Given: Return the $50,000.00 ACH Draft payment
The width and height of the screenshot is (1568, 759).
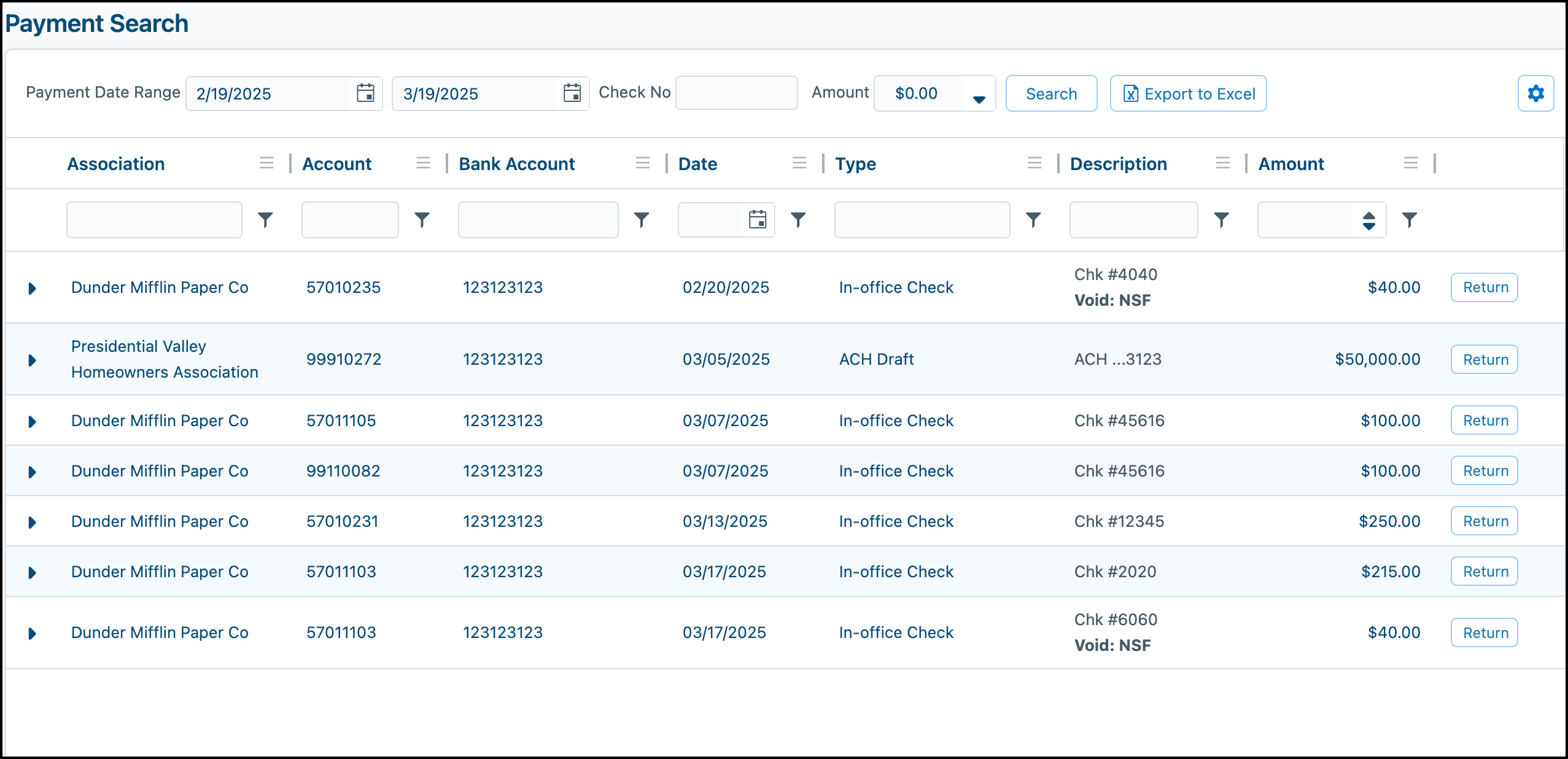Looking at the screenshot, I should pyautogui.click(x=1484, y=359).
